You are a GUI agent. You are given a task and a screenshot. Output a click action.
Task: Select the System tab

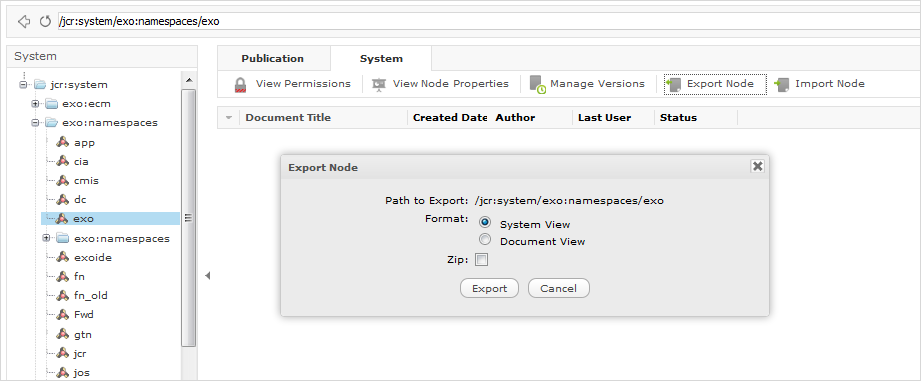(x=381, y=59)
